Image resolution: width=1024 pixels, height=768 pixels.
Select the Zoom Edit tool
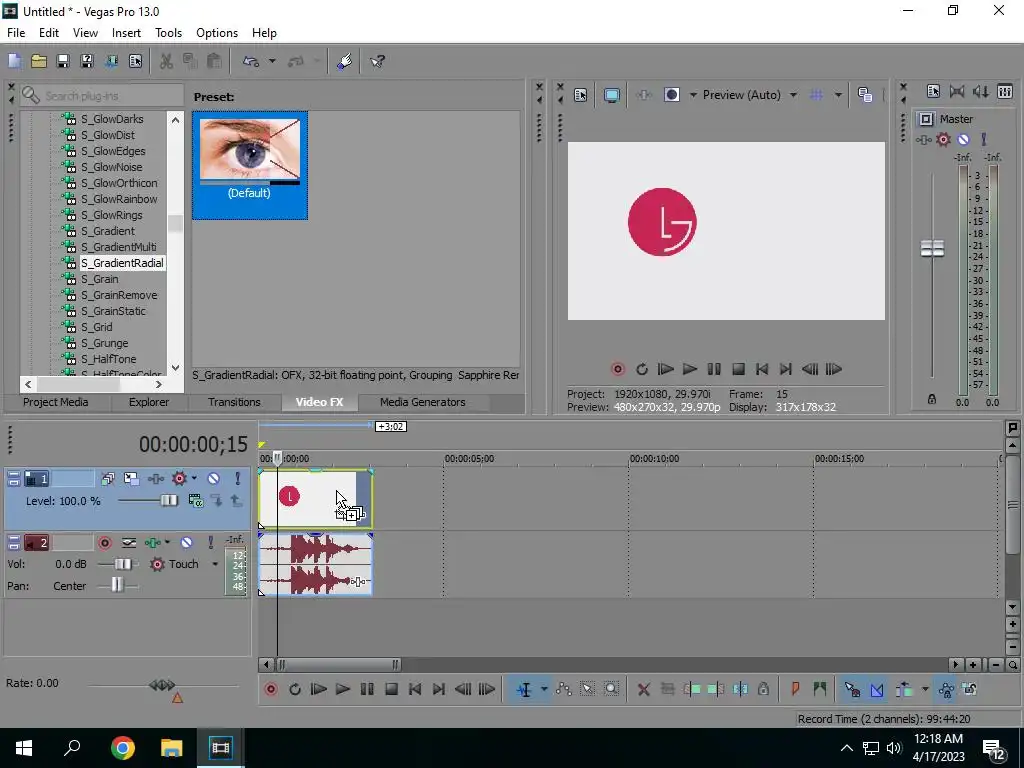611,689
